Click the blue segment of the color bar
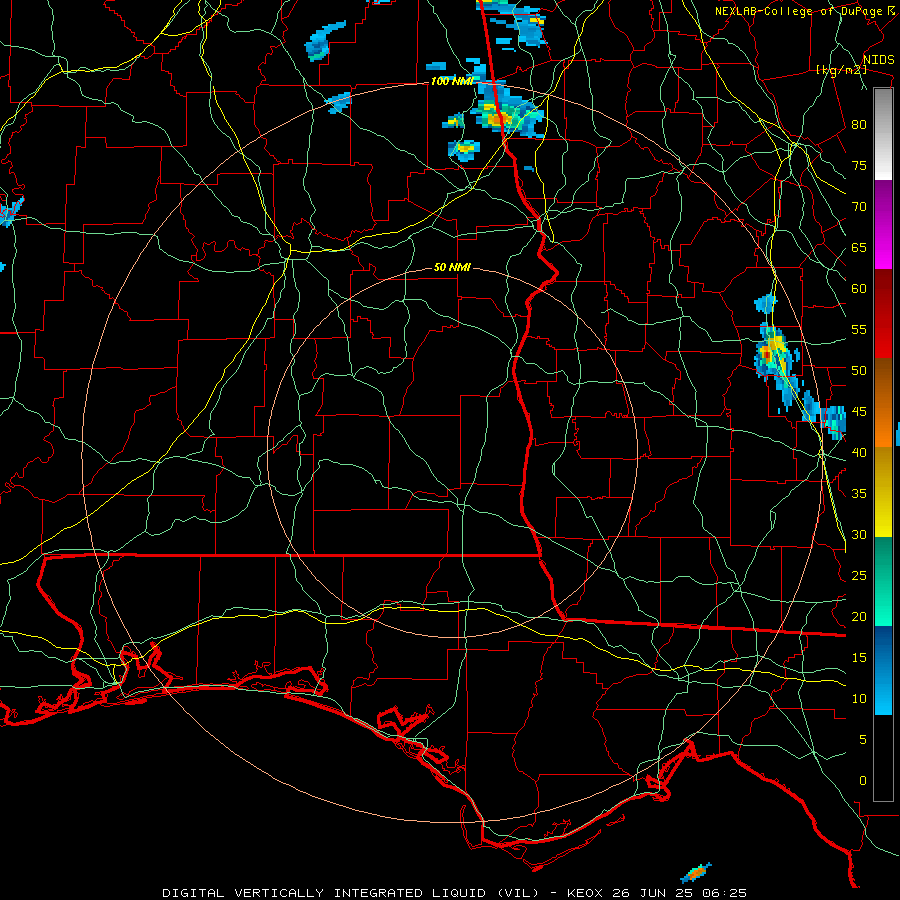Screen dimensions: 900x900 point(883,670)
